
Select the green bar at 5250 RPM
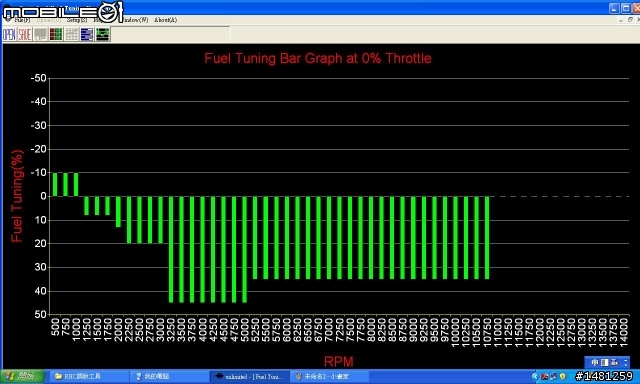point(255,238)
